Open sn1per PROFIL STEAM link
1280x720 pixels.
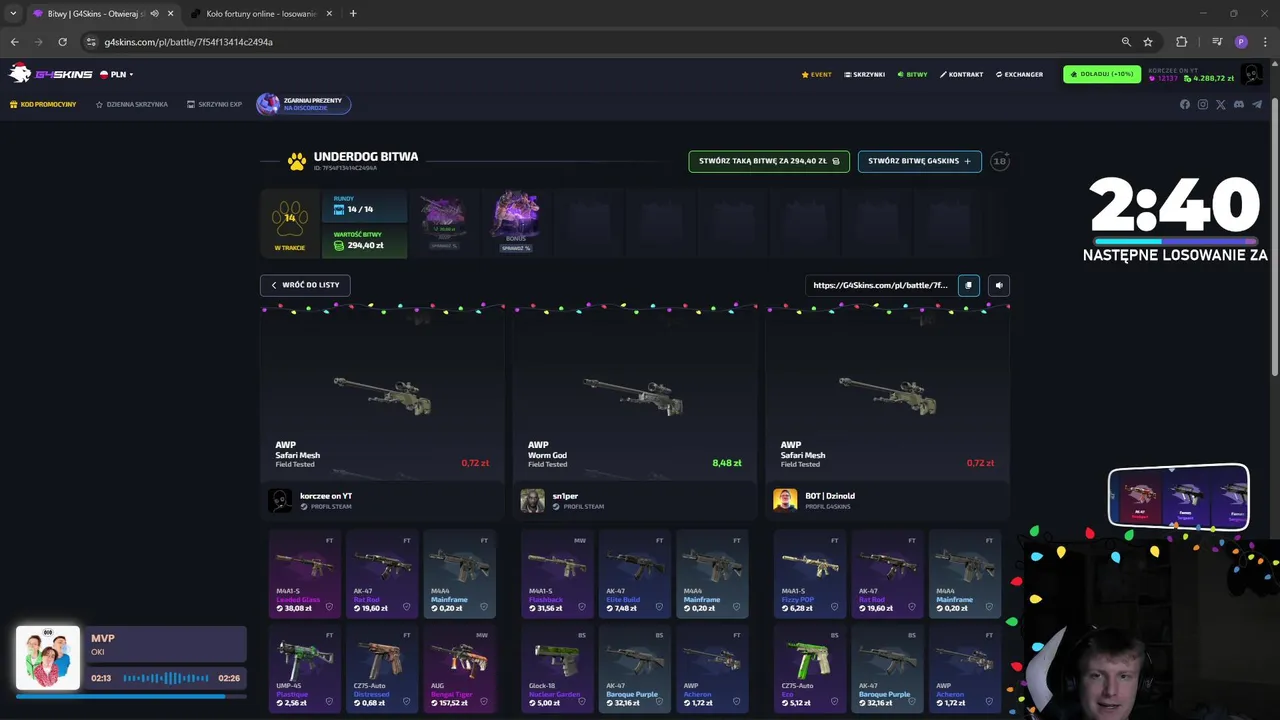(578, 507)
